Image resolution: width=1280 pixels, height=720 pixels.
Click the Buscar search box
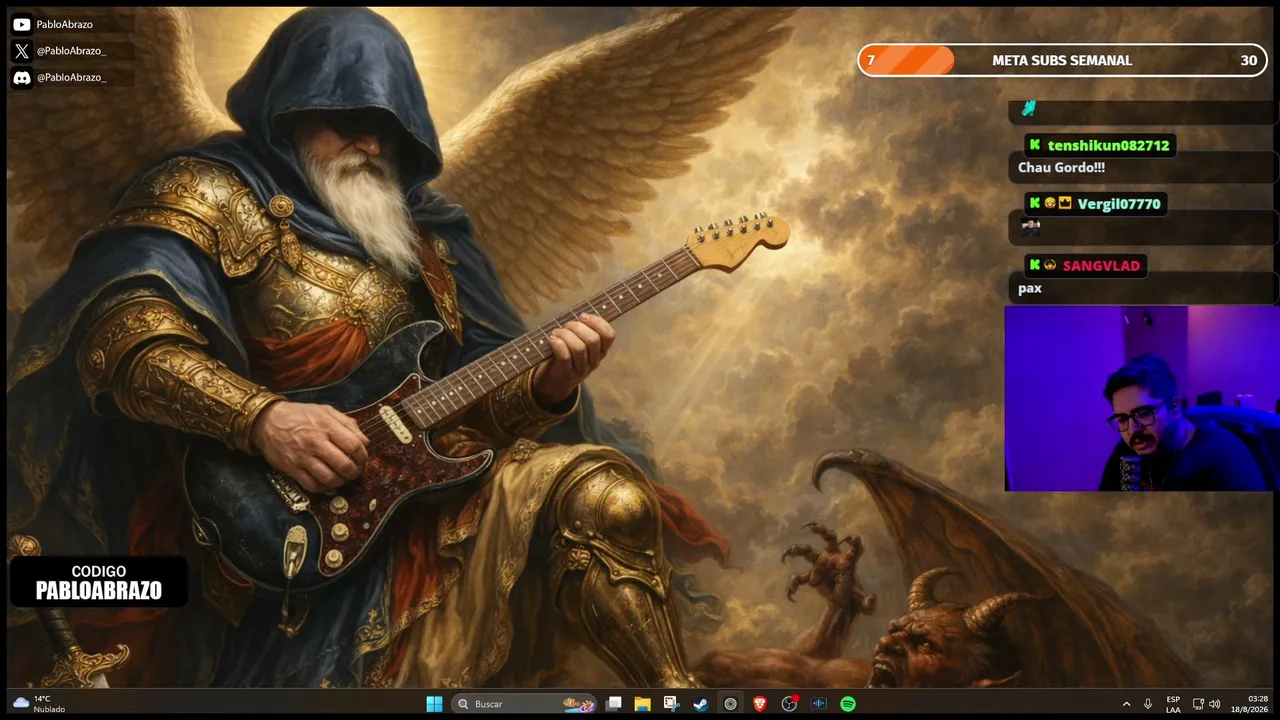524,704
